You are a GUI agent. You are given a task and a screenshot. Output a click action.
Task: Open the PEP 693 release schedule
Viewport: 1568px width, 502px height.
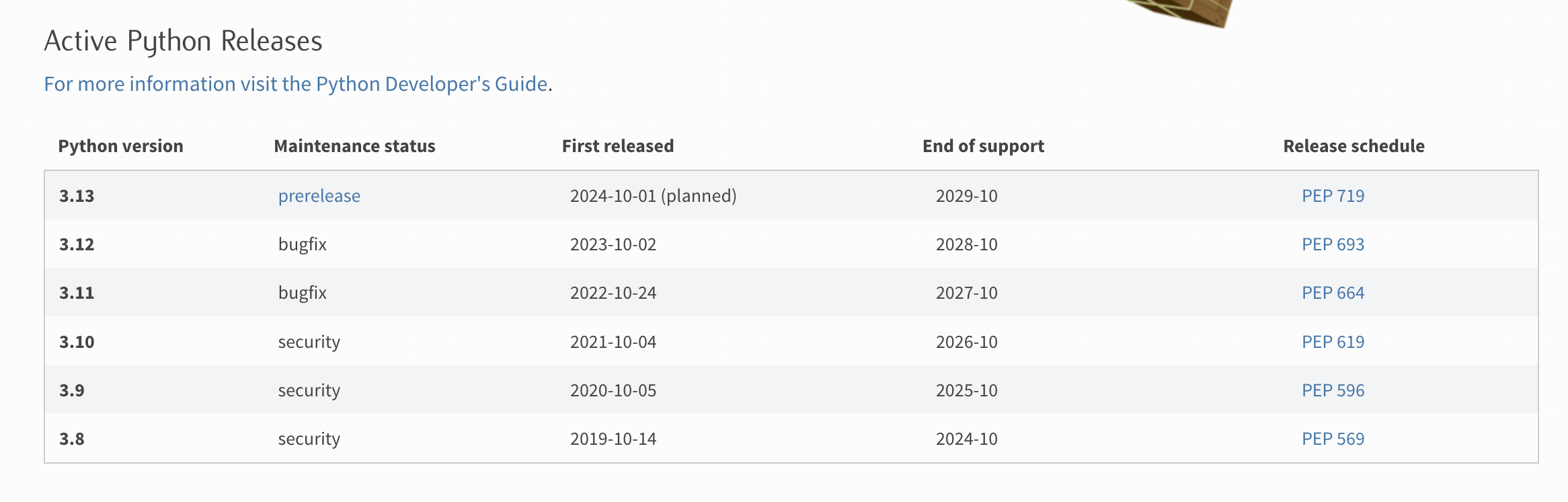(1333, 244)
